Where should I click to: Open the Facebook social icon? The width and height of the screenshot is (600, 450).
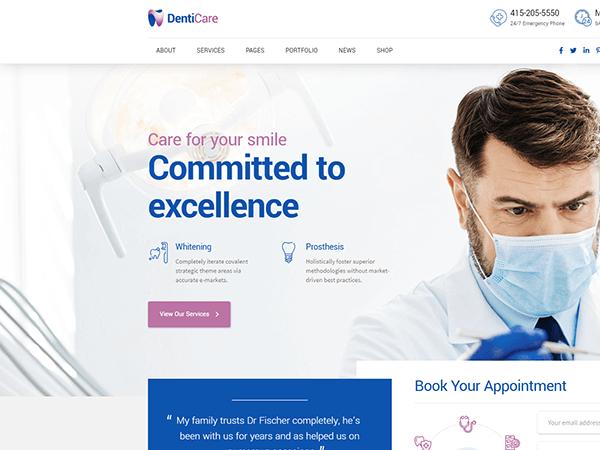(x=561, y=51)
